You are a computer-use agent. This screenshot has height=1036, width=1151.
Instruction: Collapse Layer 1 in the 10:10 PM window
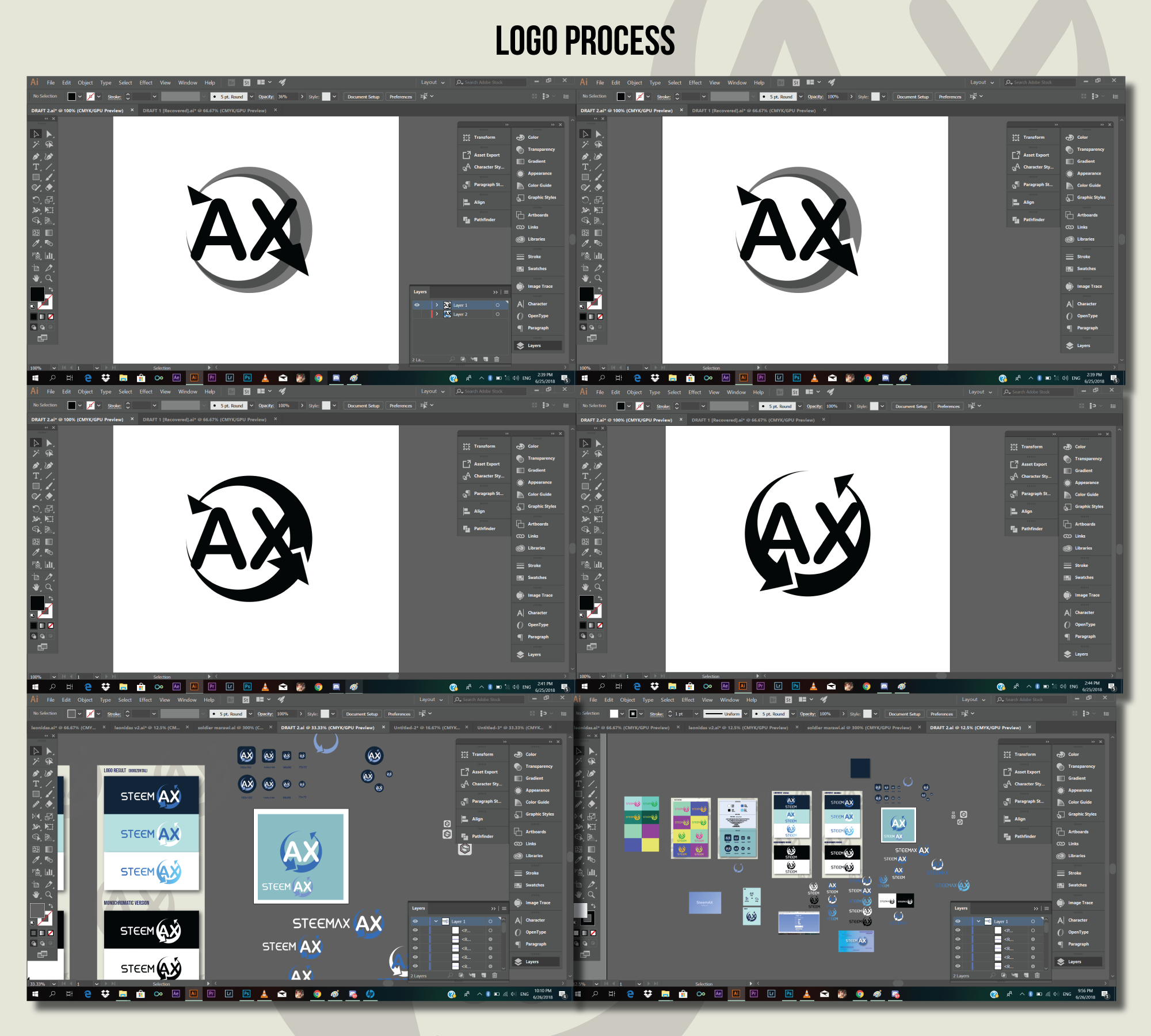pyautogui.click(x=436, y=921)
